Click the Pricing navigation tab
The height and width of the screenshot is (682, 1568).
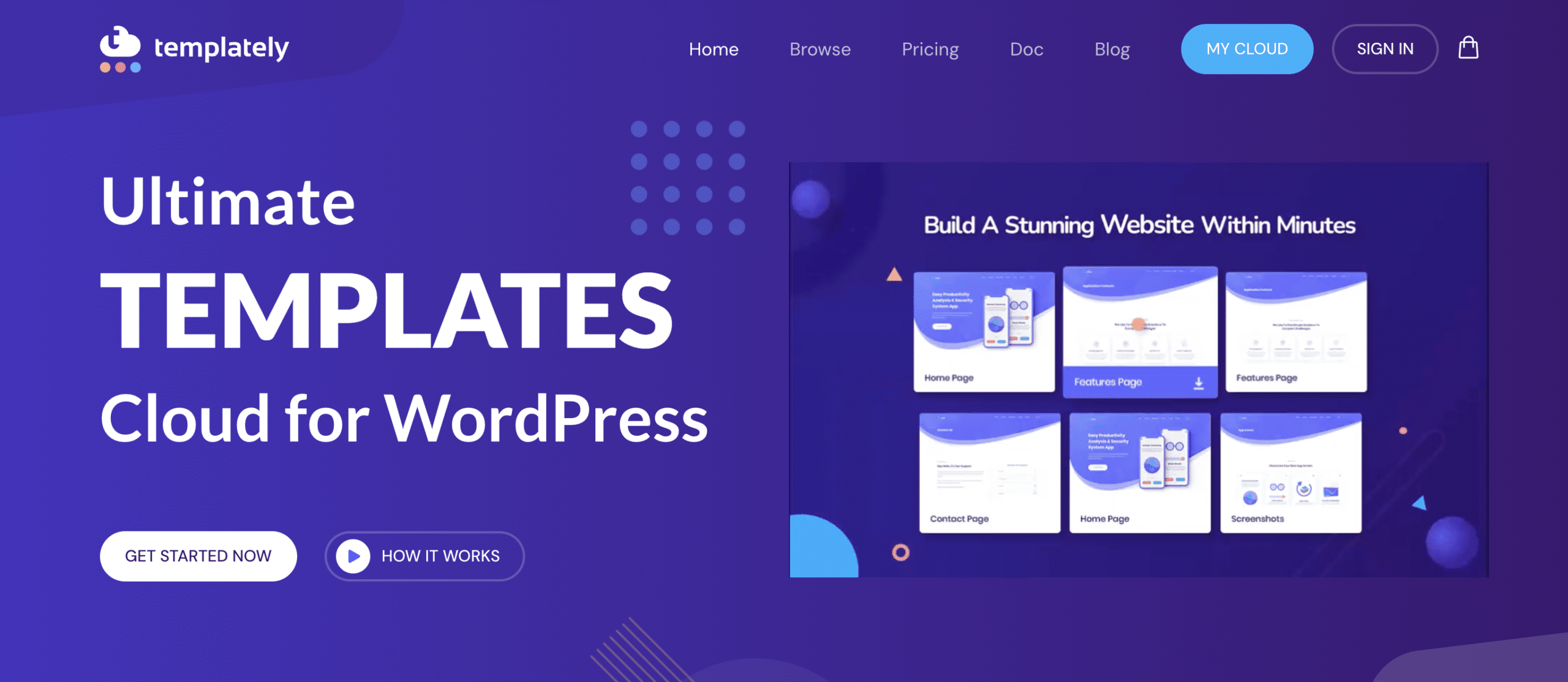click(x=927, y=48)
